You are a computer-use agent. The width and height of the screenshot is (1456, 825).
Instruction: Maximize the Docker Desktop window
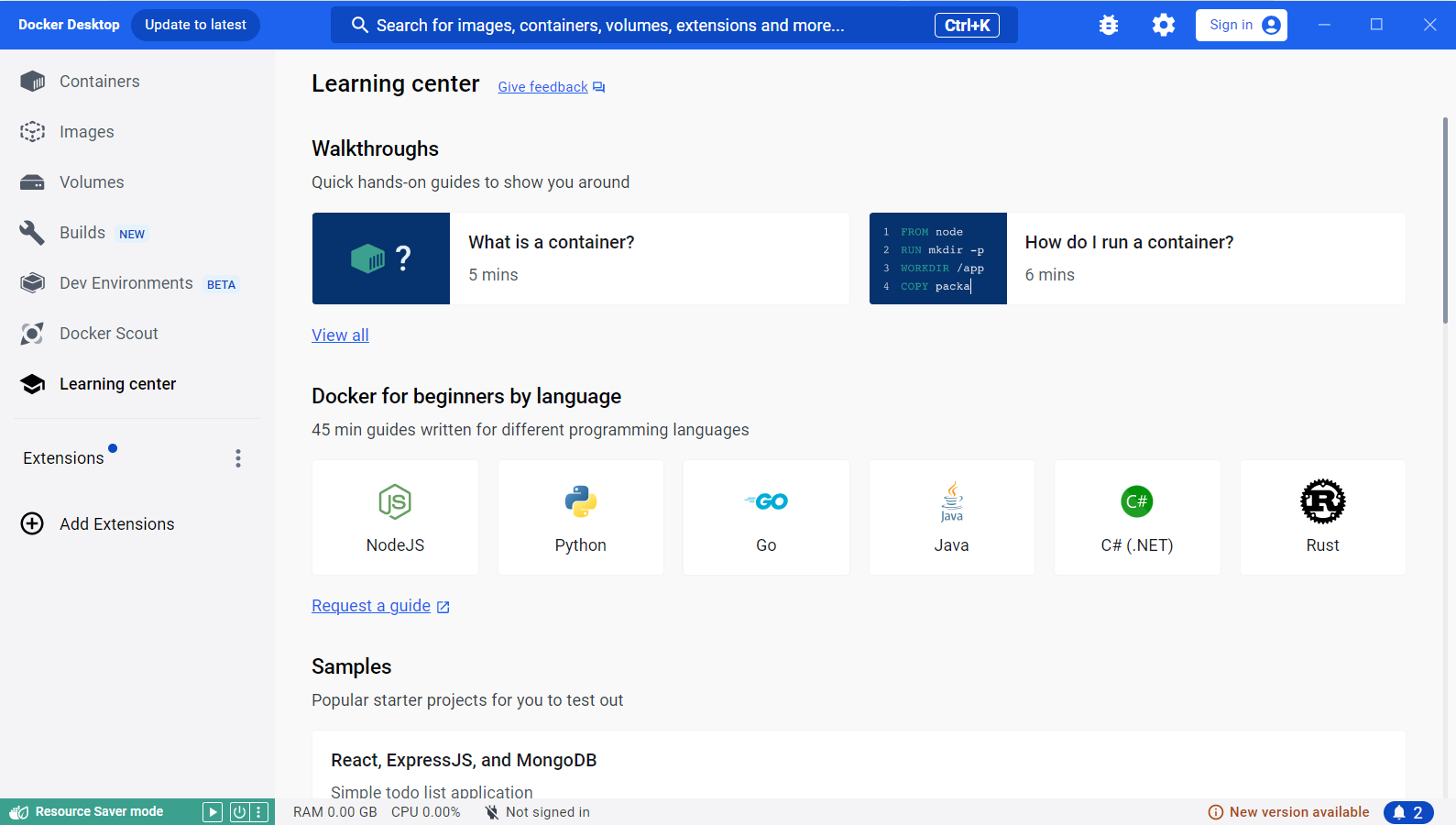click(1376, 25)
